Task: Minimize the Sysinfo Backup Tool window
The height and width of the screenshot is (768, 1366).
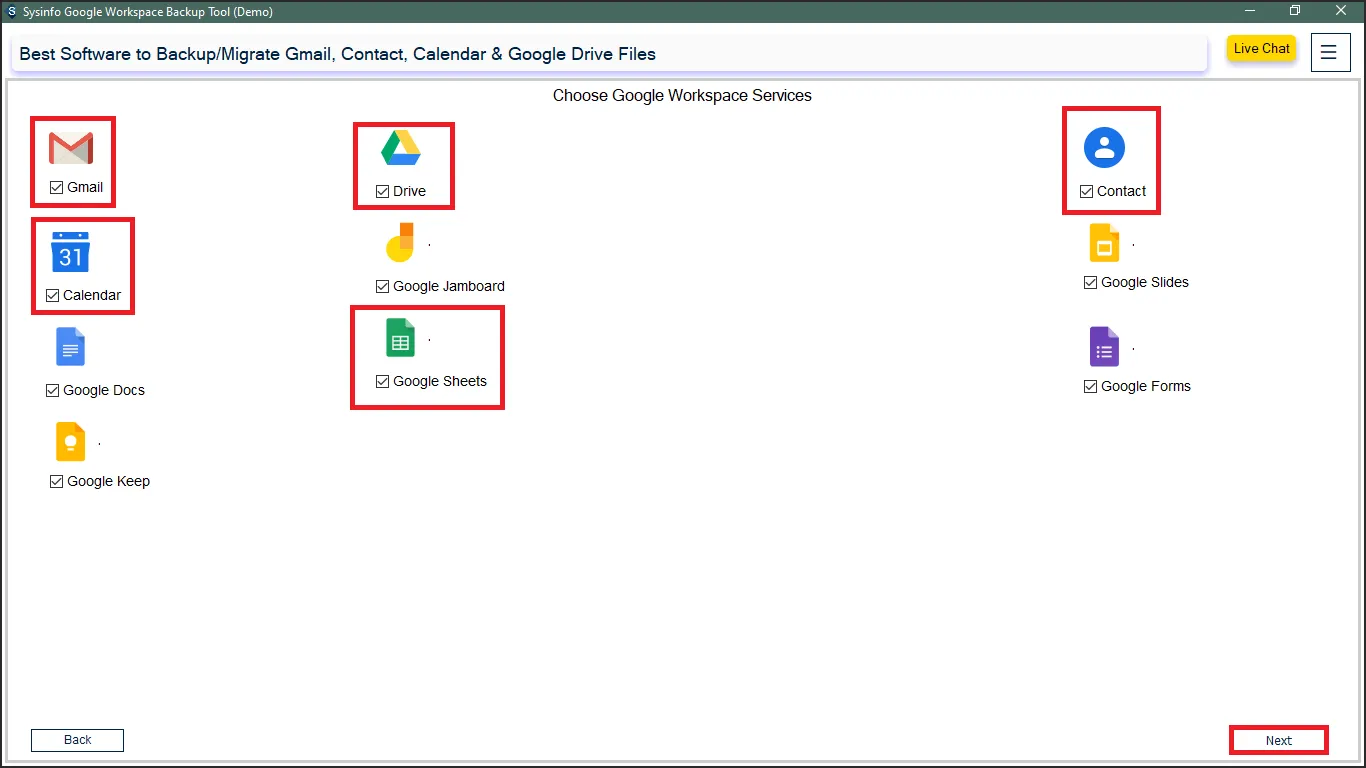Action: (1250, 11)
